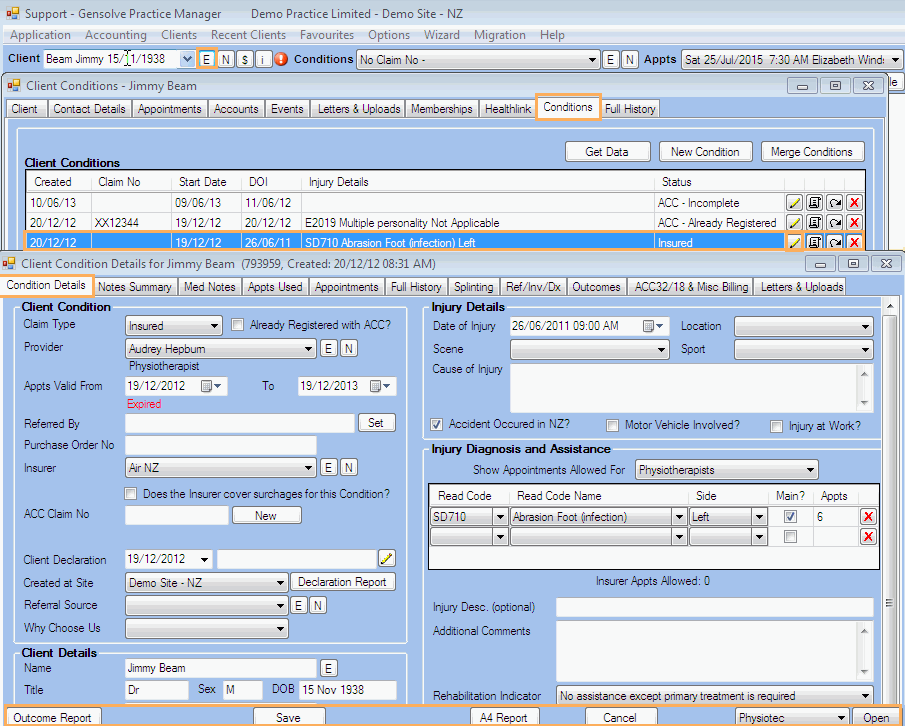Click the condition details panel vertical scrollbar

889,502
